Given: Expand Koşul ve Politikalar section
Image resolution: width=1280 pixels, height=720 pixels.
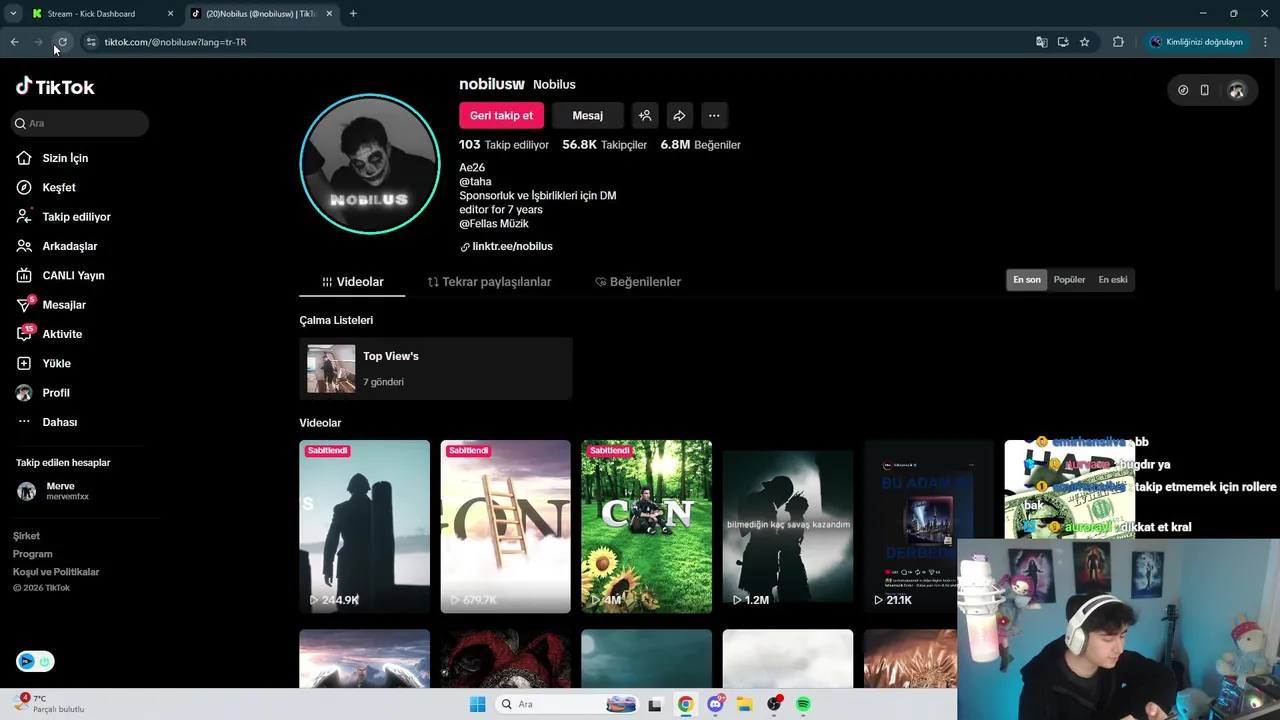Looking at the screenshot, I should tap(56, 572).
